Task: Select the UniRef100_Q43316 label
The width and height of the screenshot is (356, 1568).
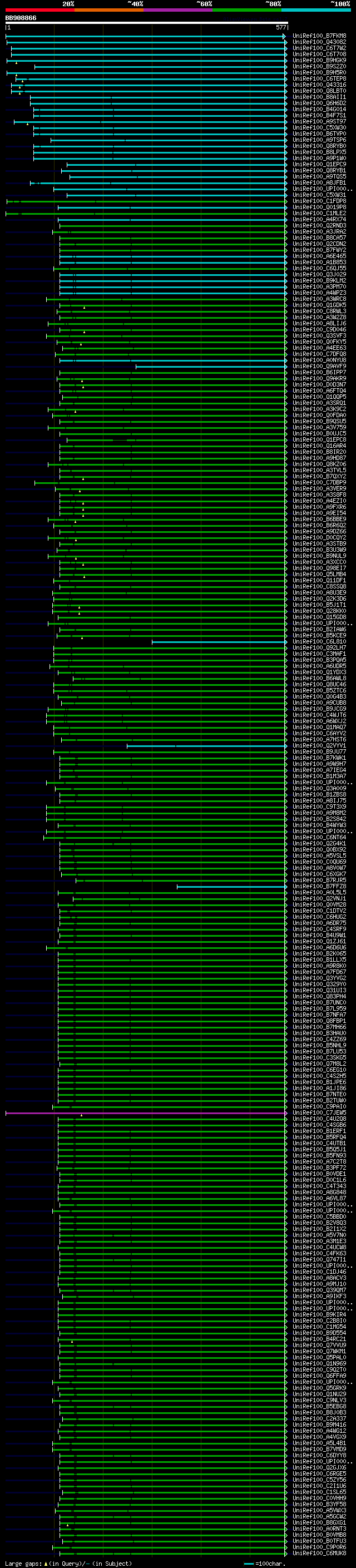Action: tap(319, 85)
